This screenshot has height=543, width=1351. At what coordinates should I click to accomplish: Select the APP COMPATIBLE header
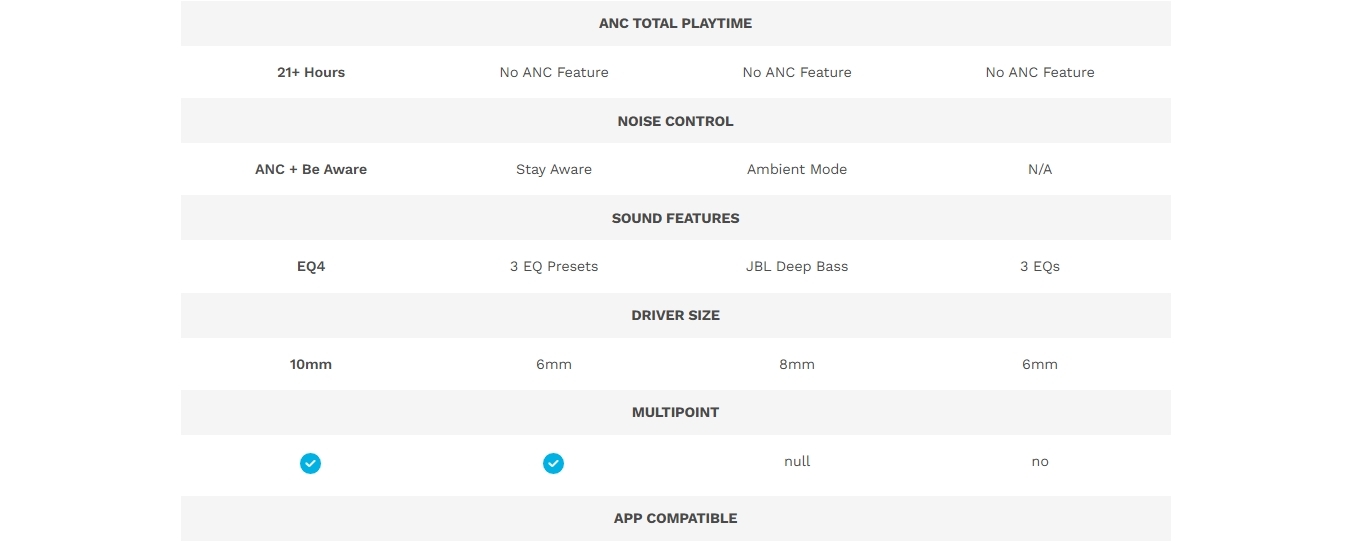[675, 518]
